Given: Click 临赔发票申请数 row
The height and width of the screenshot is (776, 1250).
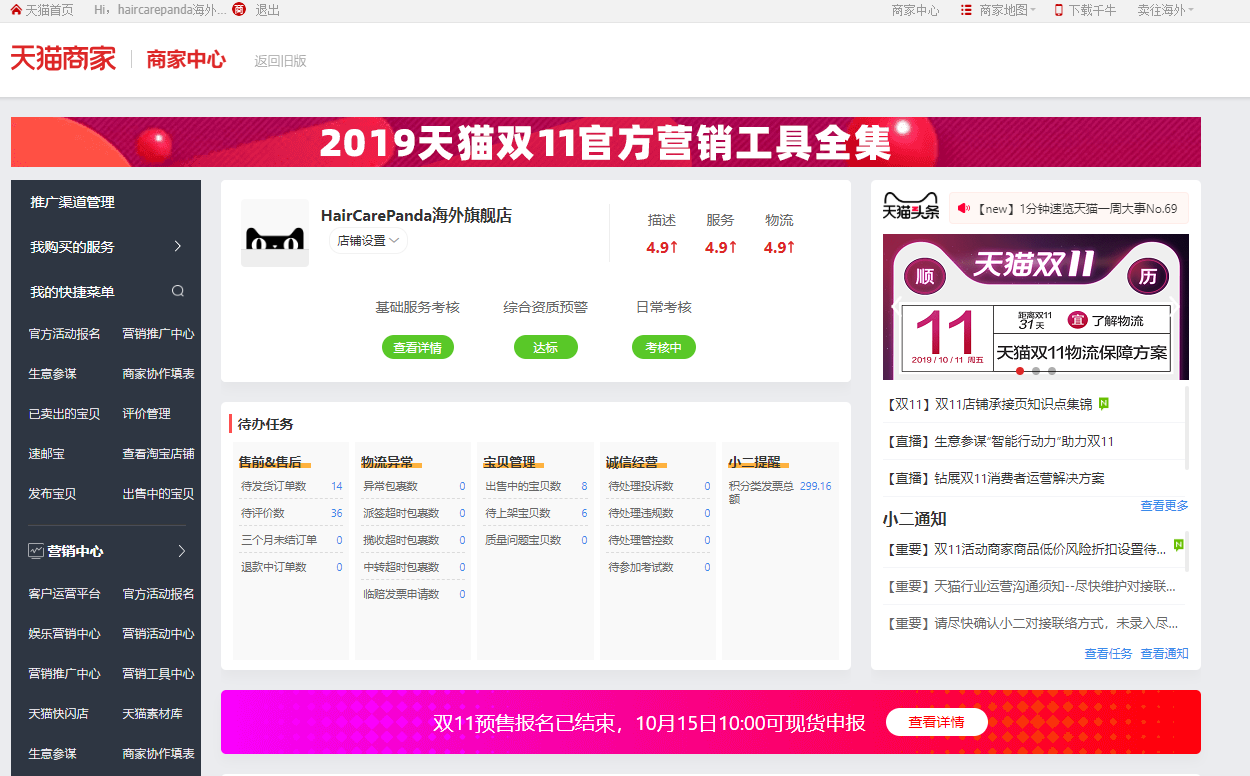Looking at the screenshot, I should 414,594.
